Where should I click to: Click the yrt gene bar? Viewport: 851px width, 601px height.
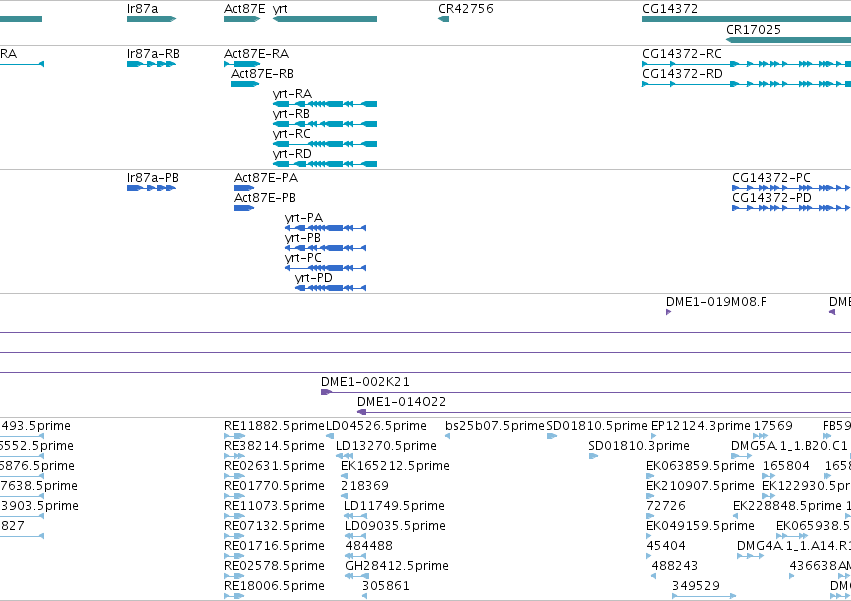(x=325, y=19)
